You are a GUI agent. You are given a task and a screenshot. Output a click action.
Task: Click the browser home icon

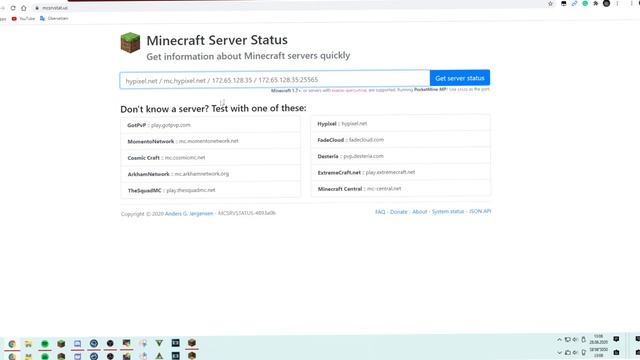coord(24,8)
